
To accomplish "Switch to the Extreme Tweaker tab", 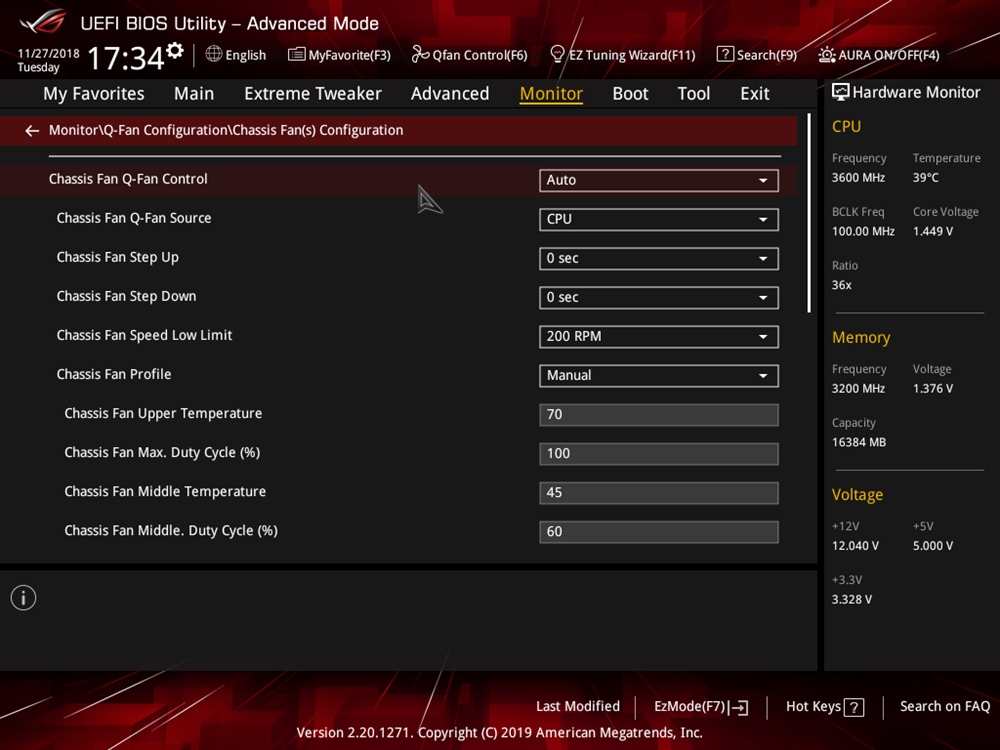I will click(x=312, y=93).
